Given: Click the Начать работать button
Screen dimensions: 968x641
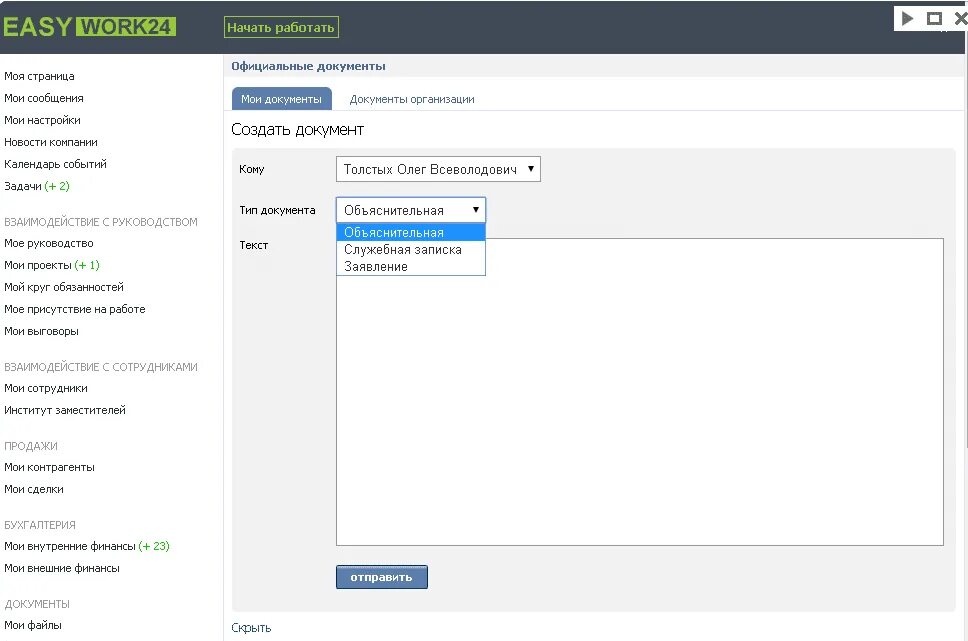Looking at the screenshot, I should point(281,27).
